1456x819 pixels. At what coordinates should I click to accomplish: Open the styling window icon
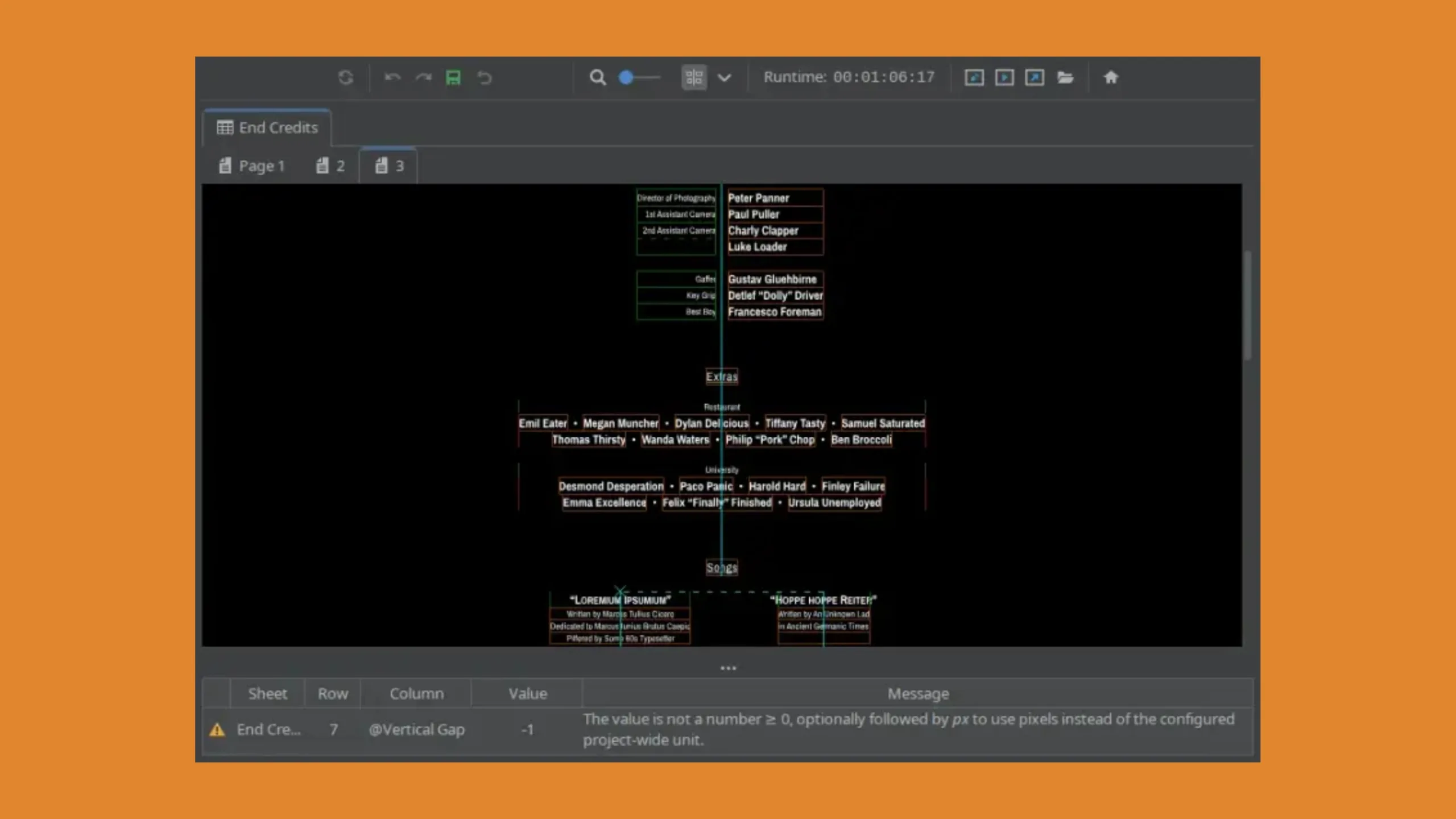[974, 77]
